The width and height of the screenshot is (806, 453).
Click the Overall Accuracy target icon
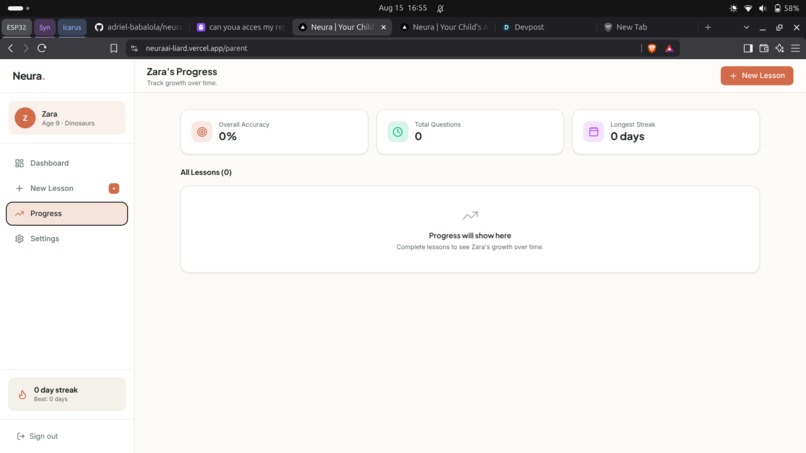pos(202,132)
